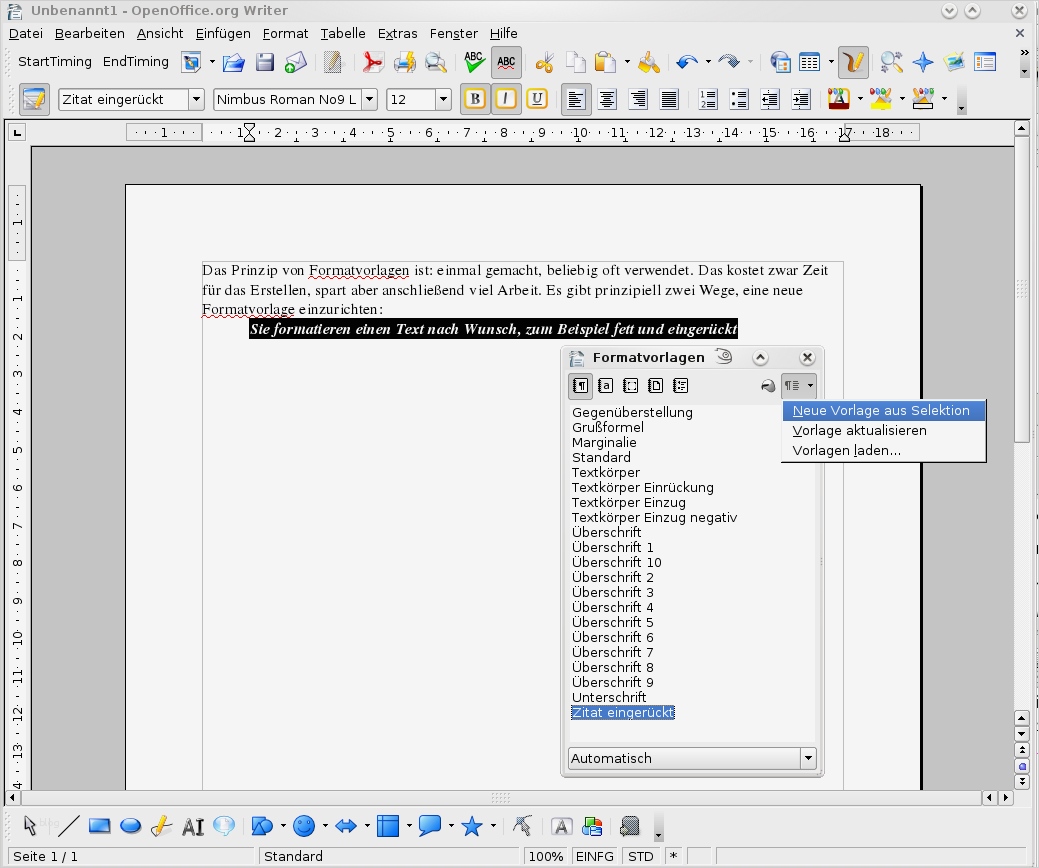Toggle the underline button
Screen dimensions: 1039x868
click(x=537, y=99)
